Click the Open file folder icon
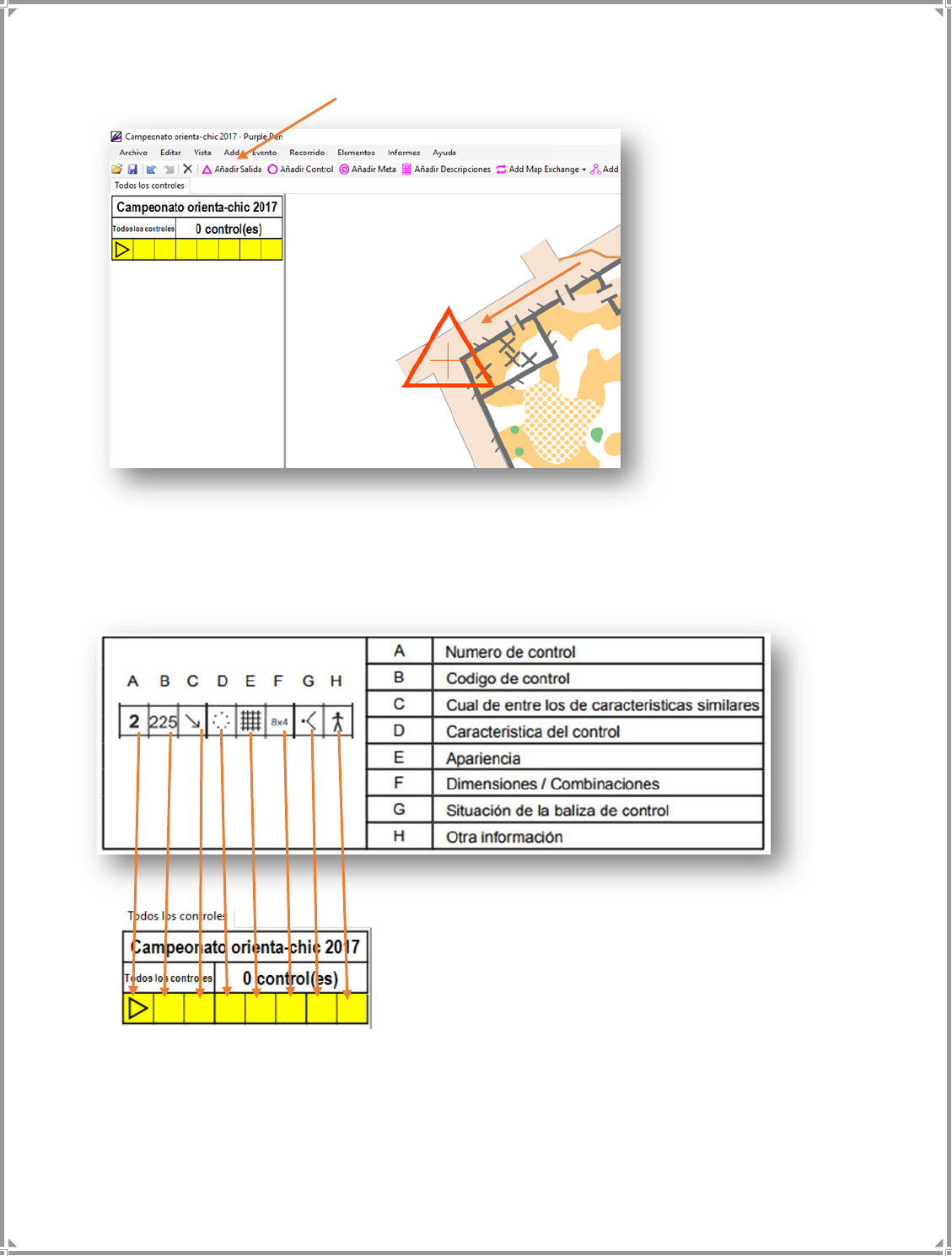Image resolution: width=952 pixels, height=1256 pixels. (117, 170)
